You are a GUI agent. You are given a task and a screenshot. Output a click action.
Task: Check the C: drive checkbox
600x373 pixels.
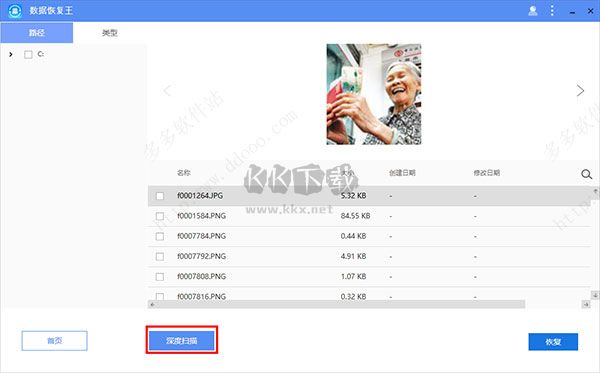(x=28, y=54)
